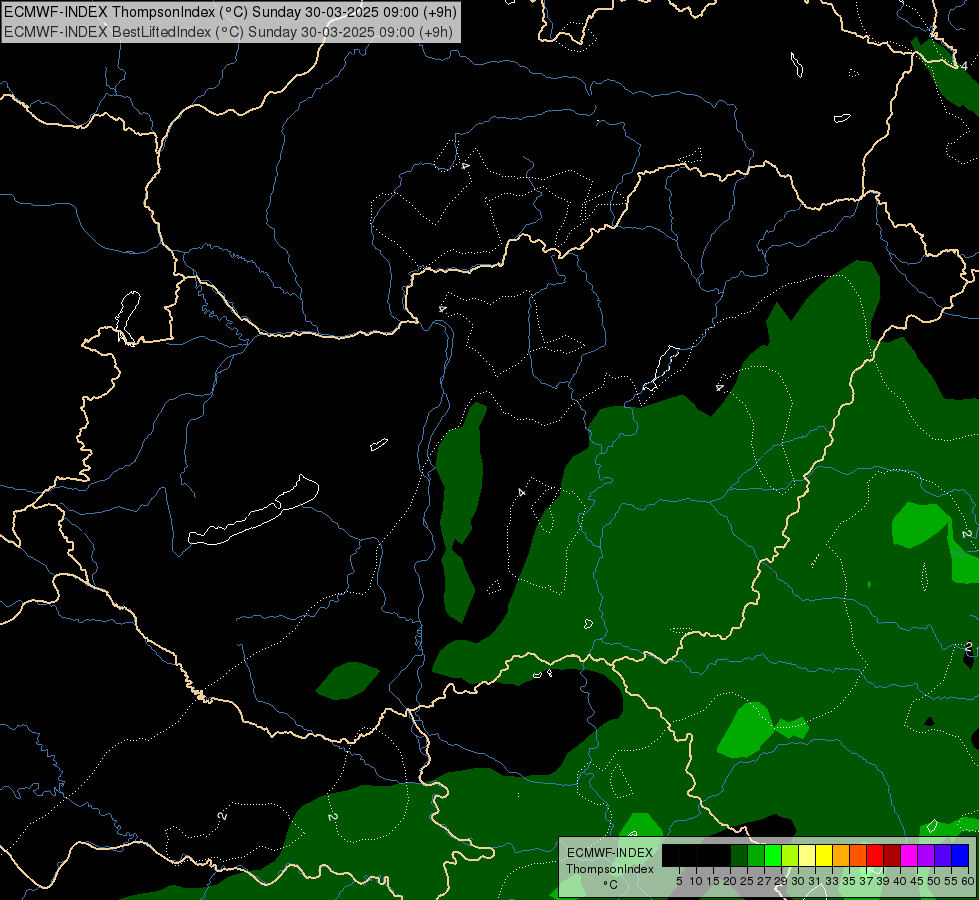
Task: Click the legend tick label 45
Action: click(917, 881)
